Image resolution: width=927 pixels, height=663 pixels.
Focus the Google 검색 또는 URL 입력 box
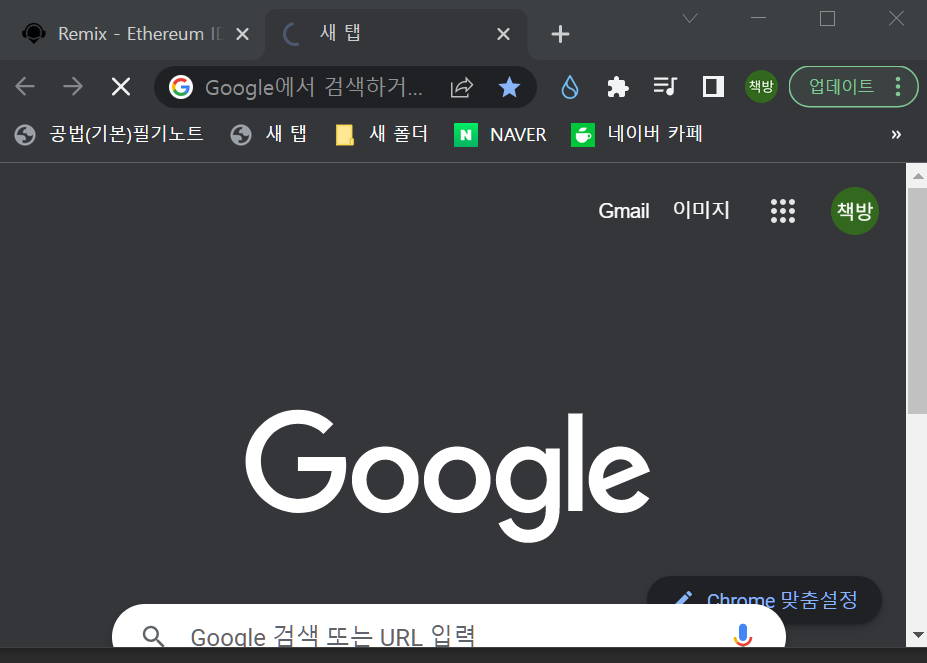coord(449,627)
